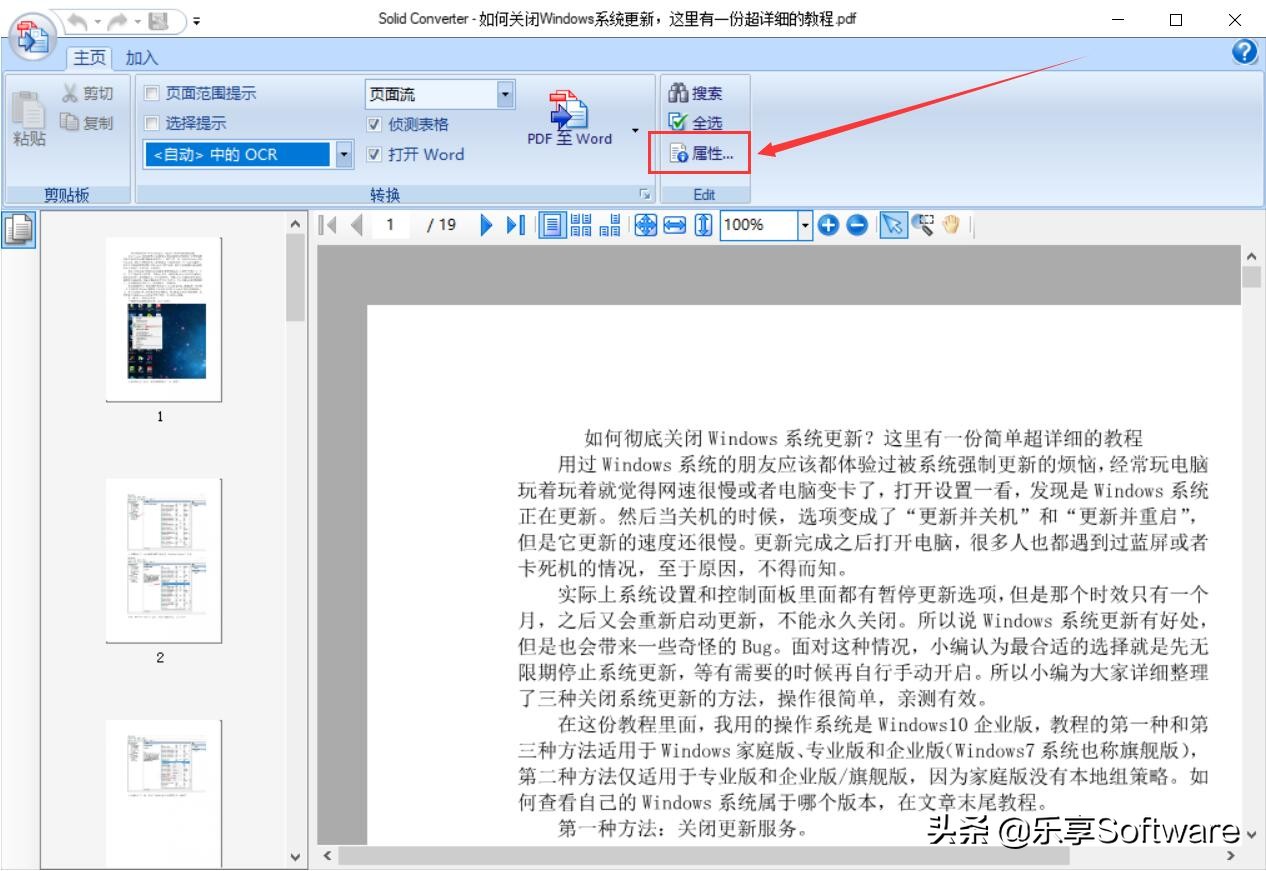Open the 转换 group dialog launcher
Image resolution: width=1266 pixels, height=871 pixels.
point(644,194)
